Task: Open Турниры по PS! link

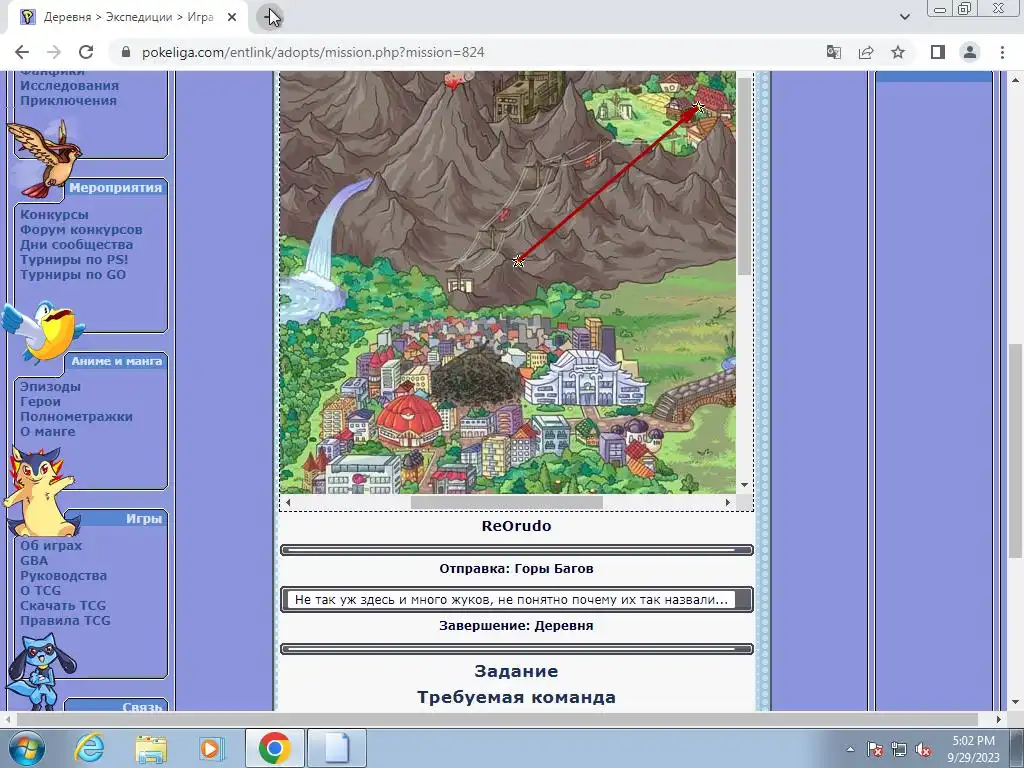Action: point(74,259)
